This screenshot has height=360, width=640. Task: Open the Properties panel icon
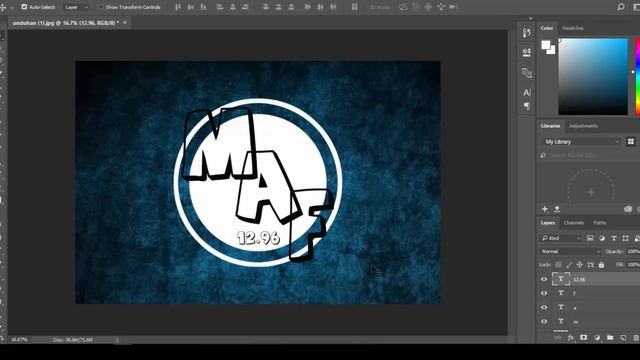click(527, 52)
